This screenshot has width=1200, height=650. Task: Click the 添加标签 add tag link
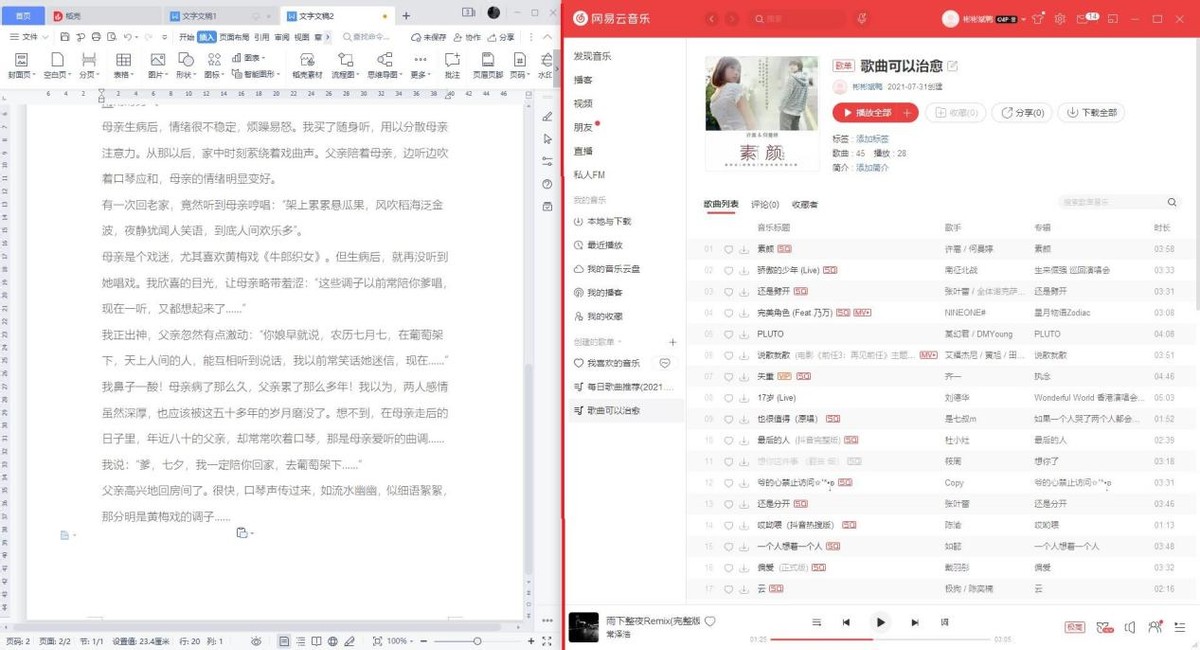tap(873, 139)
